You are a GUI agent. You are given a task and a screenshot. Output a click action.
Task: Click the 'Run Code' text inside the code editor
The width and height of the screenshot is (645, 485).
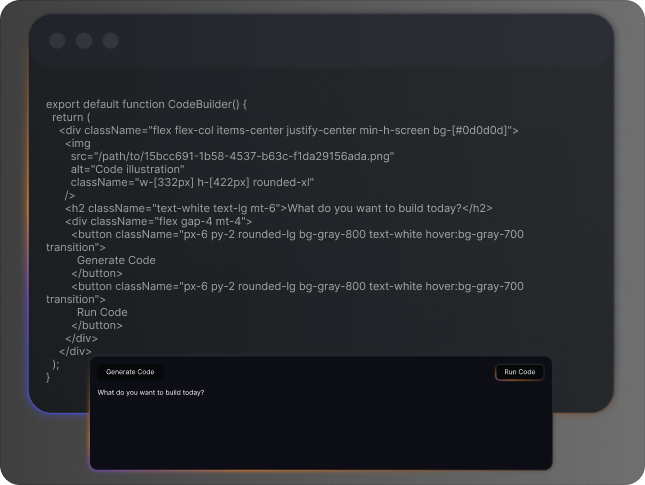pyautogui.click(x=102, y=312)
